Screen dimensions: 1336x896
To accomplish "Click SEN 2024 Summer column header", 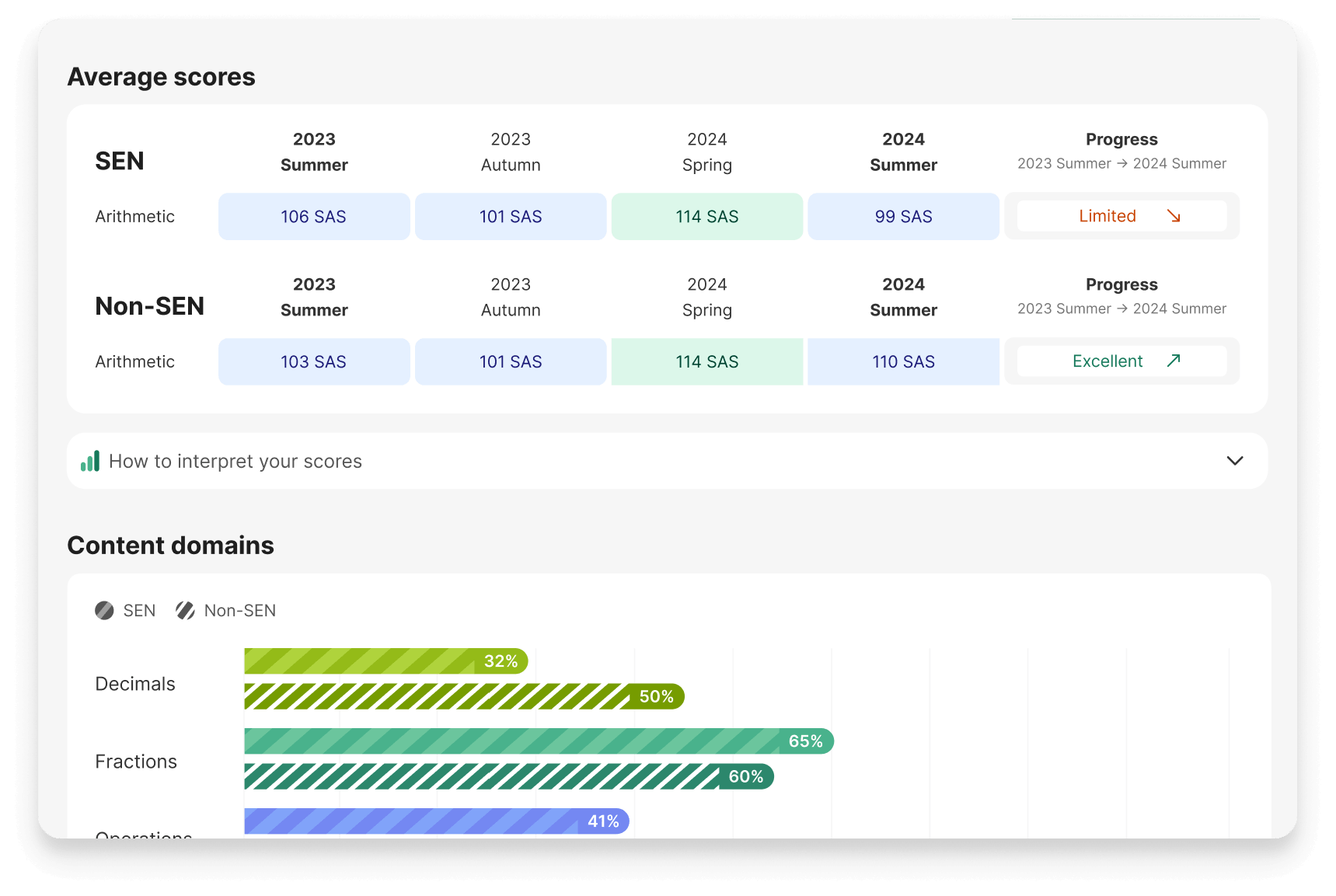I will tap(903, 152).
